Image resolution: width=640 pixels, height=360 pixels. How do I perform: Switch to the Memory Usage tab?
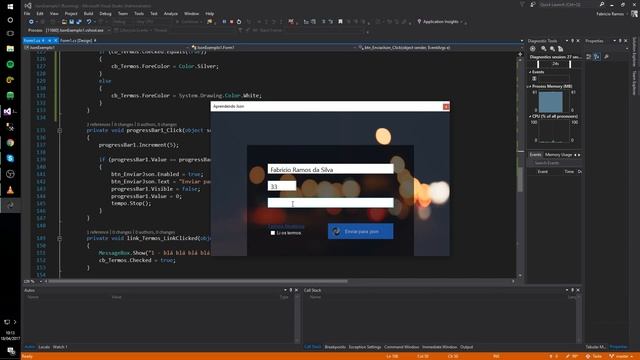(x=558, y=155)
